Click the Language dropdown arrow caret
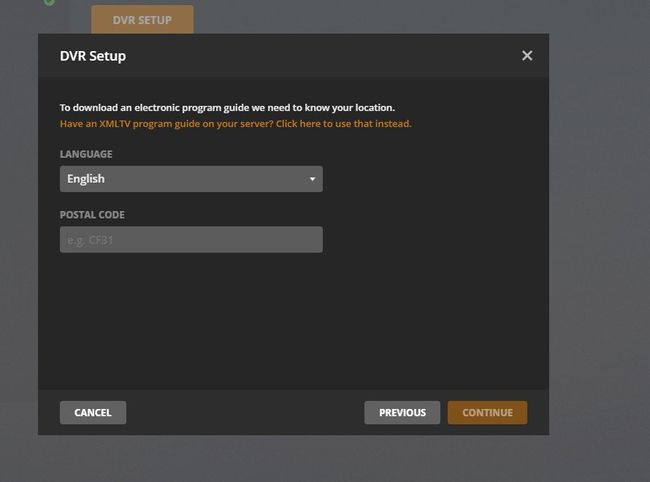This screenshot has width=650, height=482. (x=312, y=179)
